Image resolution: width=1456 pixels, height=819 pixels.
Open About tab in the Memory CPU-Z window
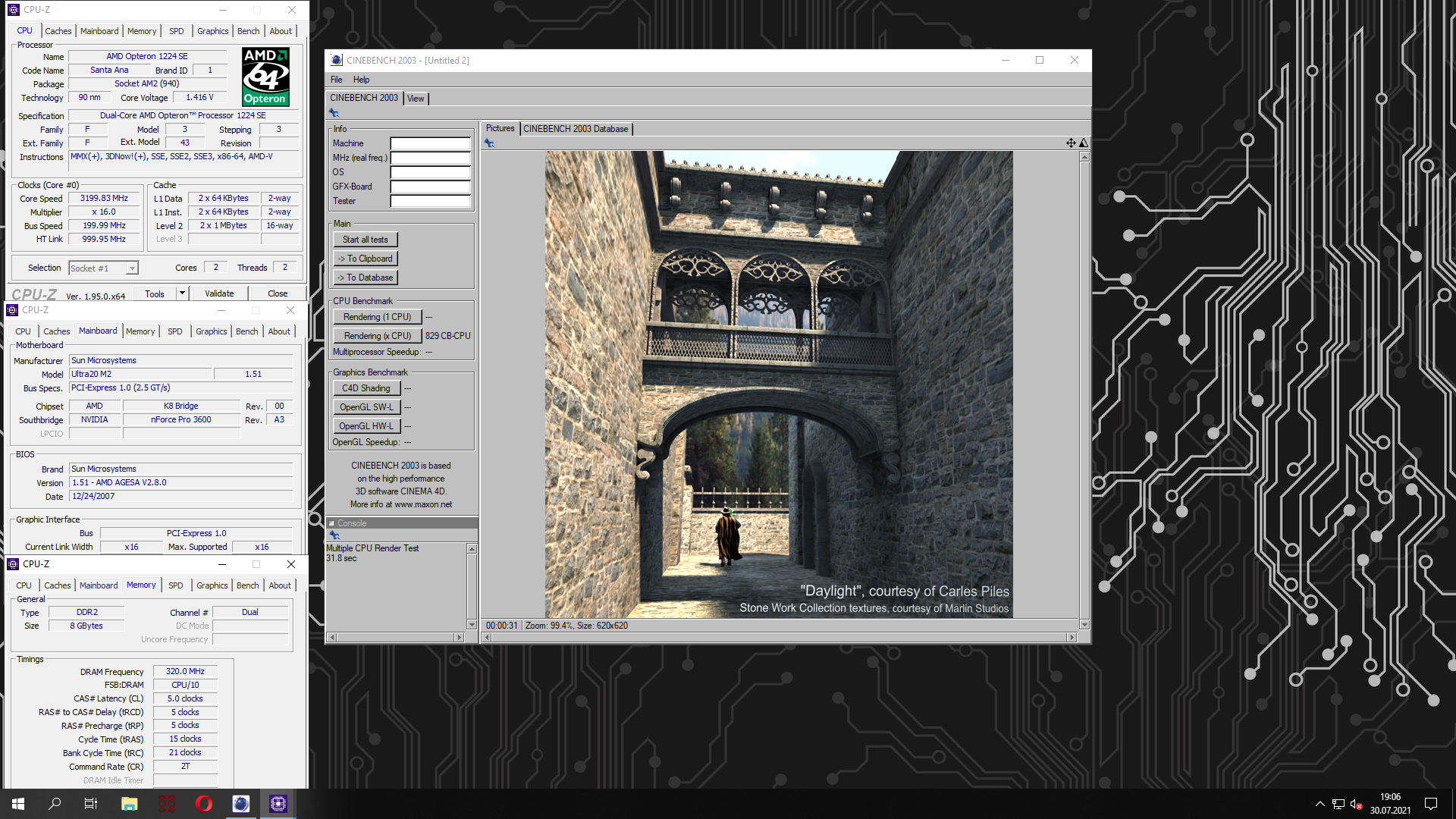pos(280,585)
